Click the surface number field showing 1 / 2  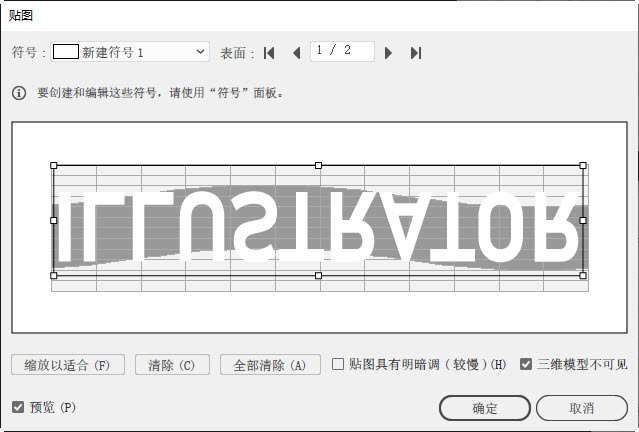[342, 51]
